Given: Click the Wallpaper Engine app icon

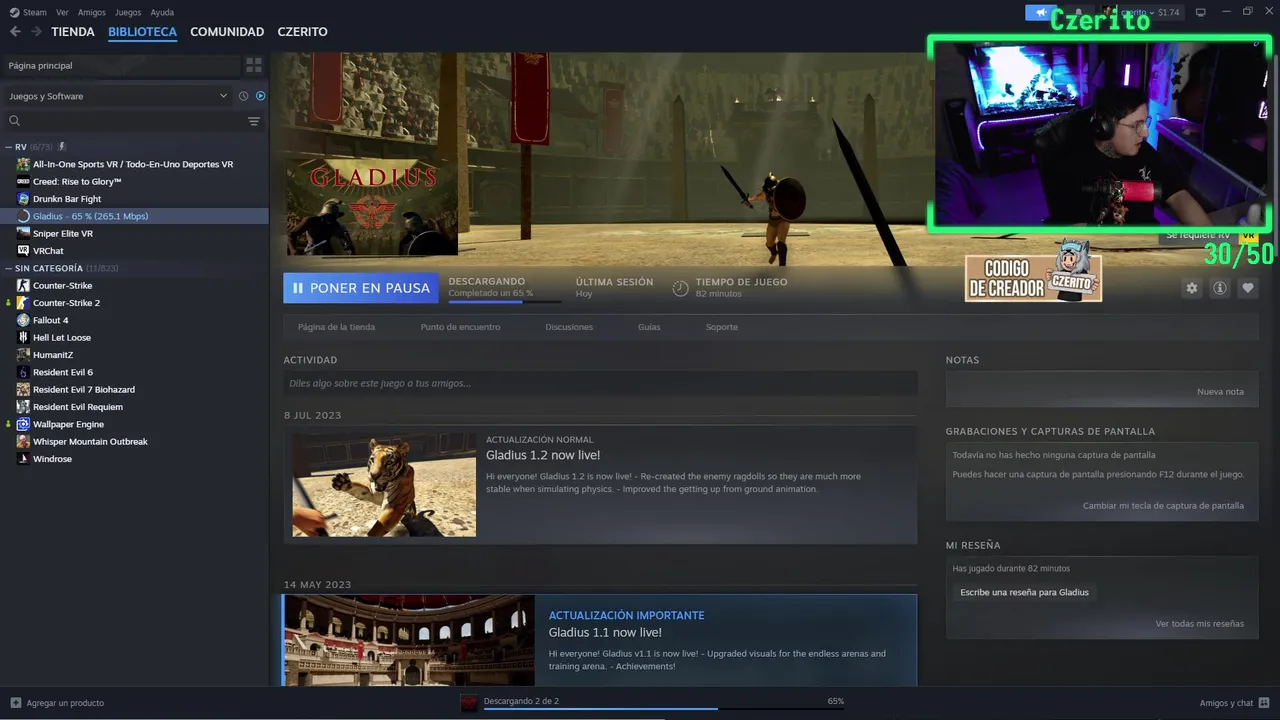Looking at the screenshot, I should pos(23,424).
